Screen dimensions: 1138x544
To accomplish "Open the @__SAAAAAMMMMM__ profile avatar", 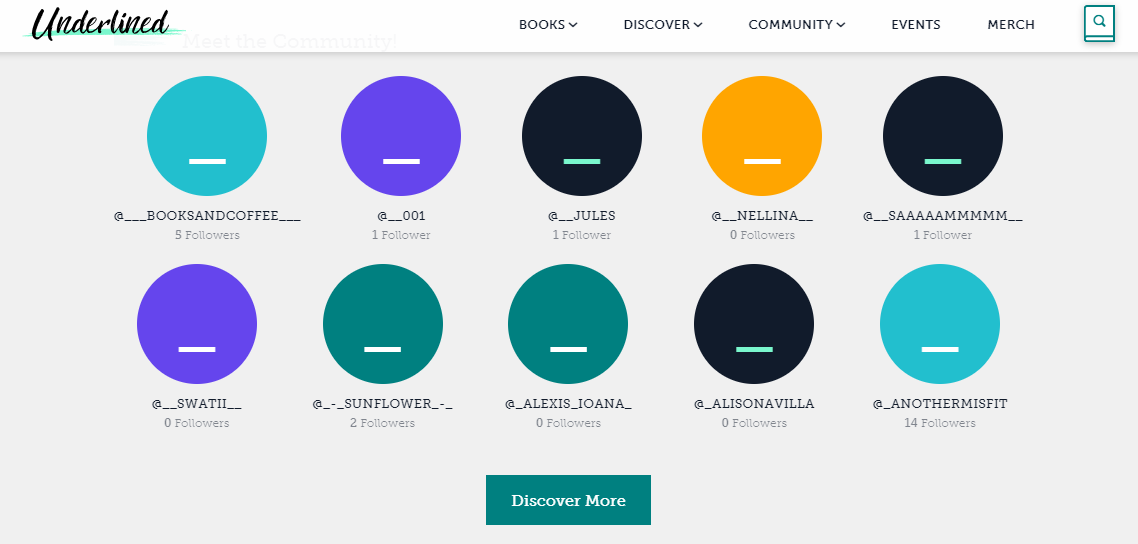I will [943, 136].
